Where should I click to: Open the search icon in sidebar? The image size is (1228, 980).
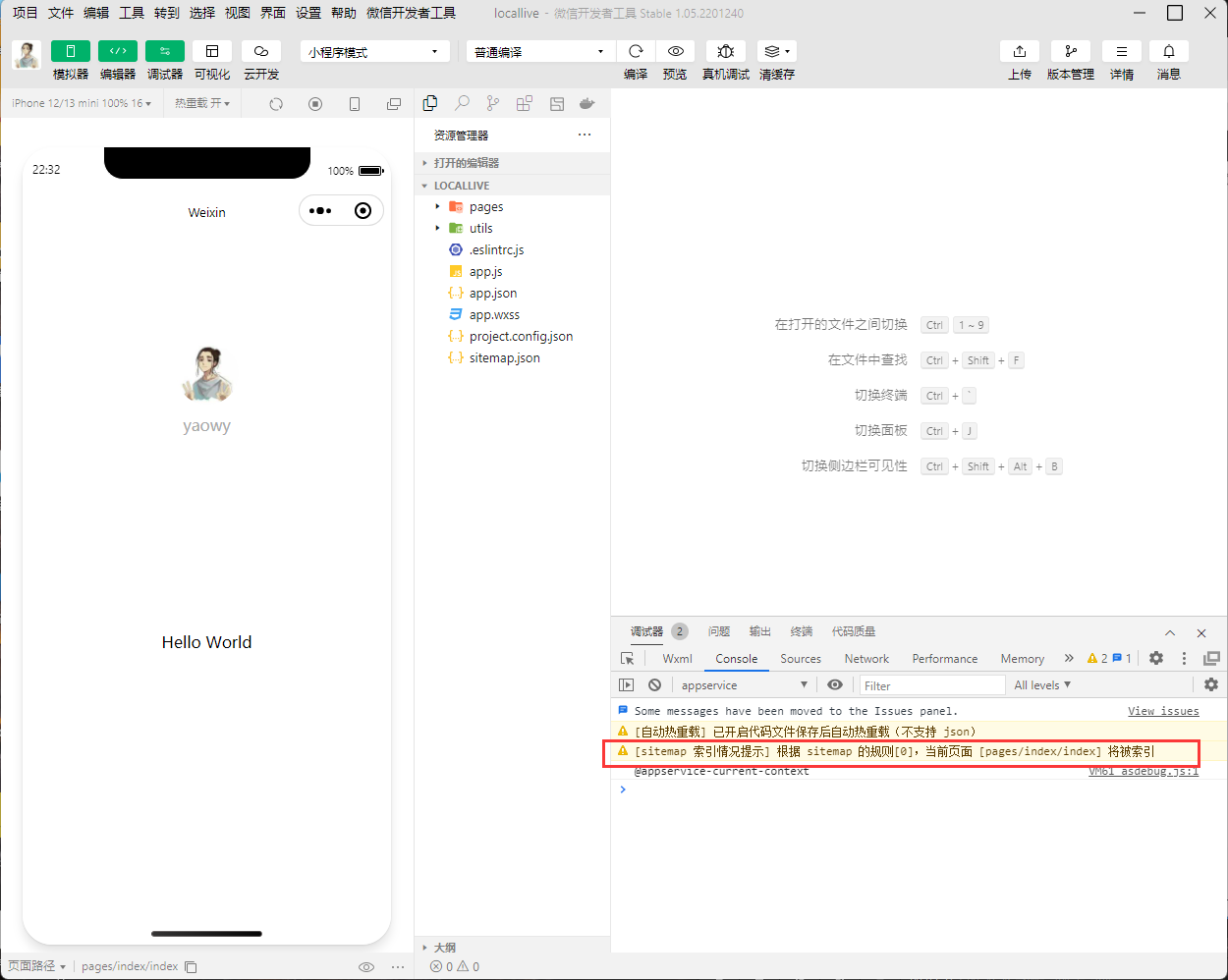(462, 103)
